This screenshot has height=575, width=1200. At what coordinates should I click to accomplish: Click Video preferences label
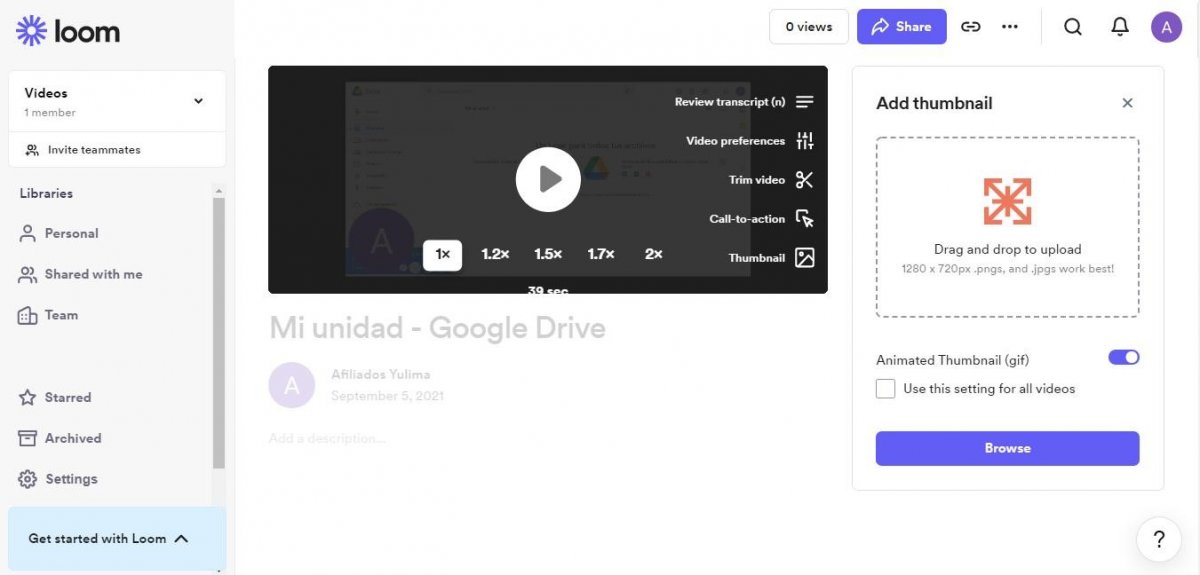tap(735, 141)
